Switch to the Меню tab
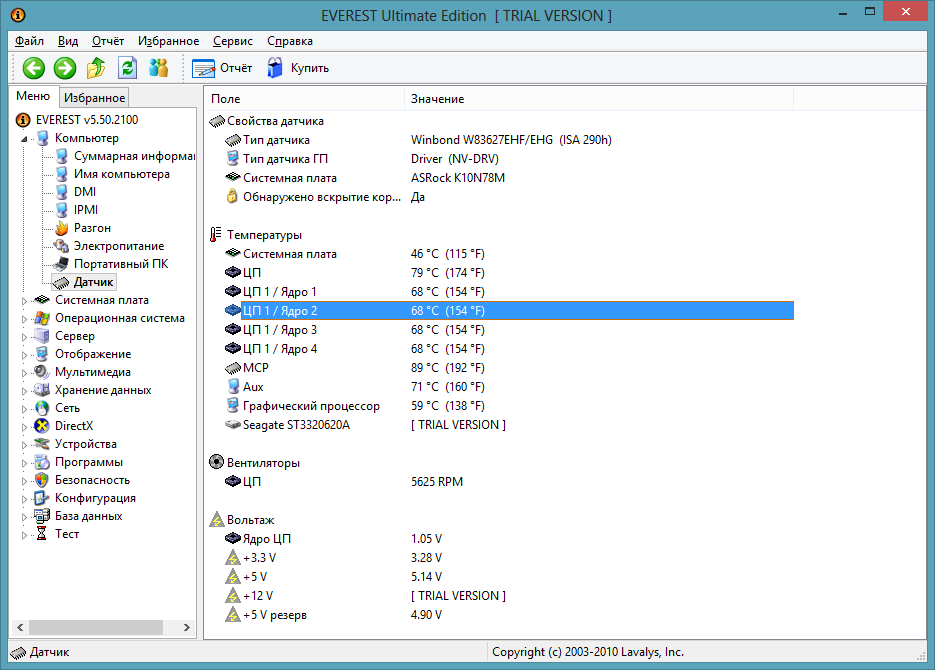Screen dimensions: 935x670 [33, 96]
